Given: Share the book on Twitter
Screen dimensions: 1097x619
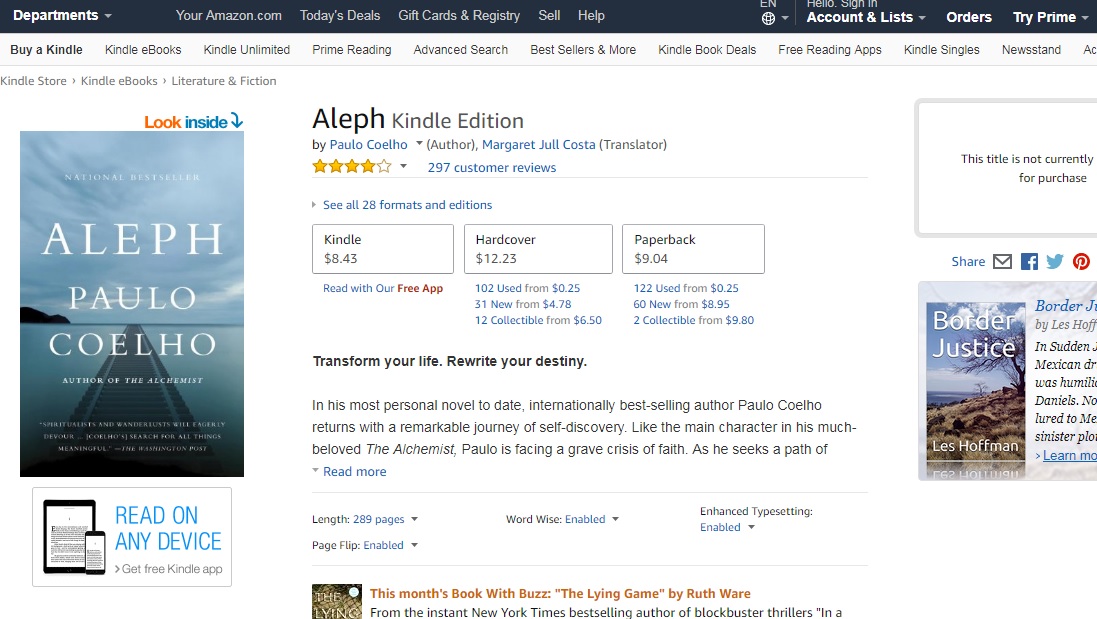Looking at the screenshot, I should coord(1055,262).
